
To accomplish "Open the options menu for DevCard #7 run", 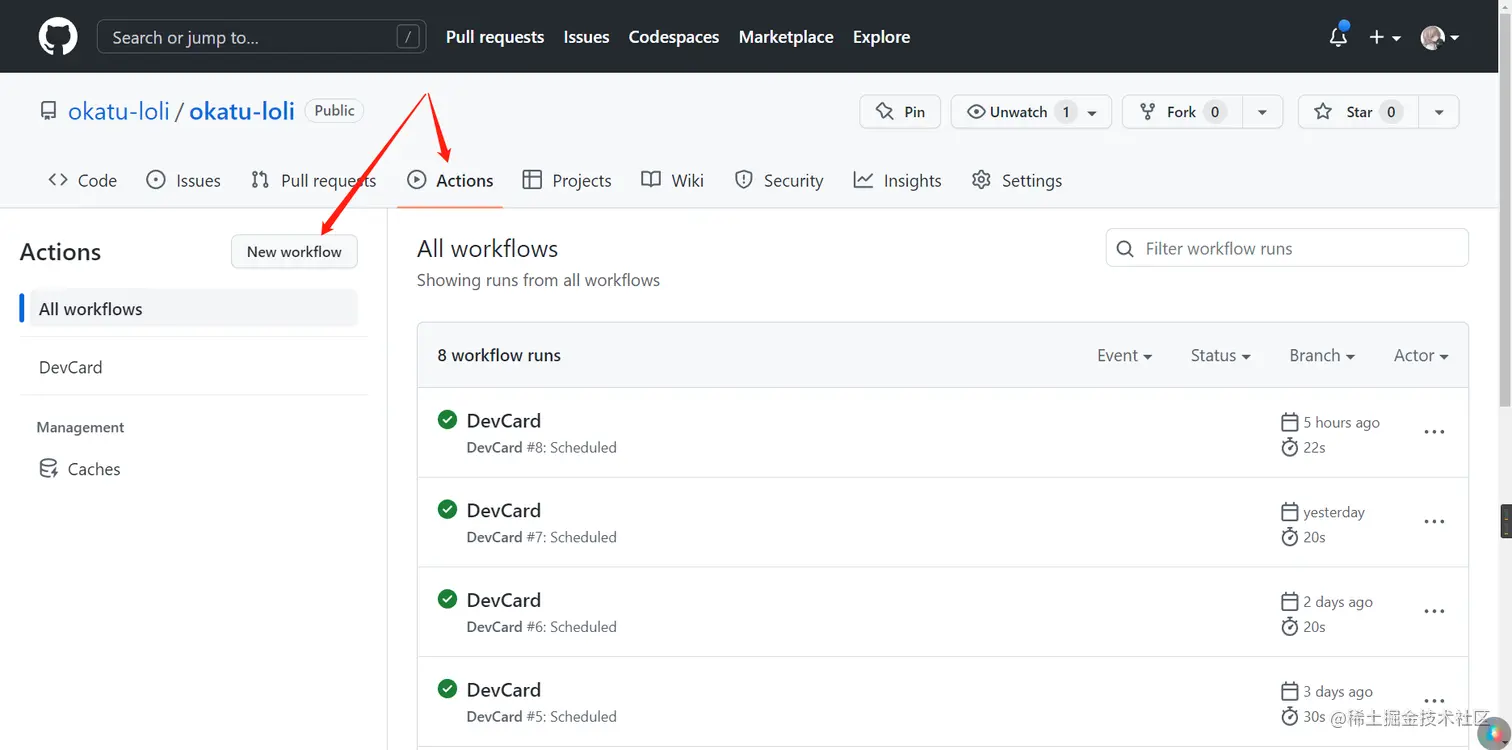I will pos(1434,522).
